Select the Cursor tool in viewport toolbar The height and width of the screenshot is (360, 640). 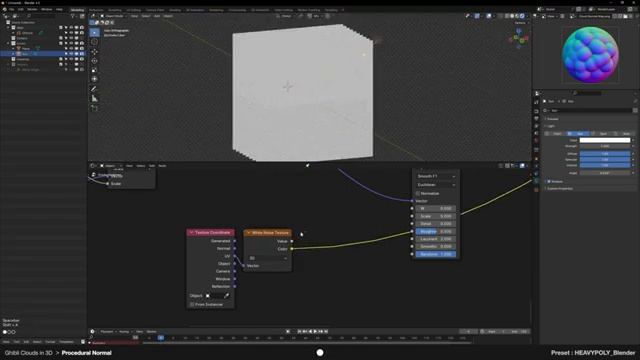point(94,42)
